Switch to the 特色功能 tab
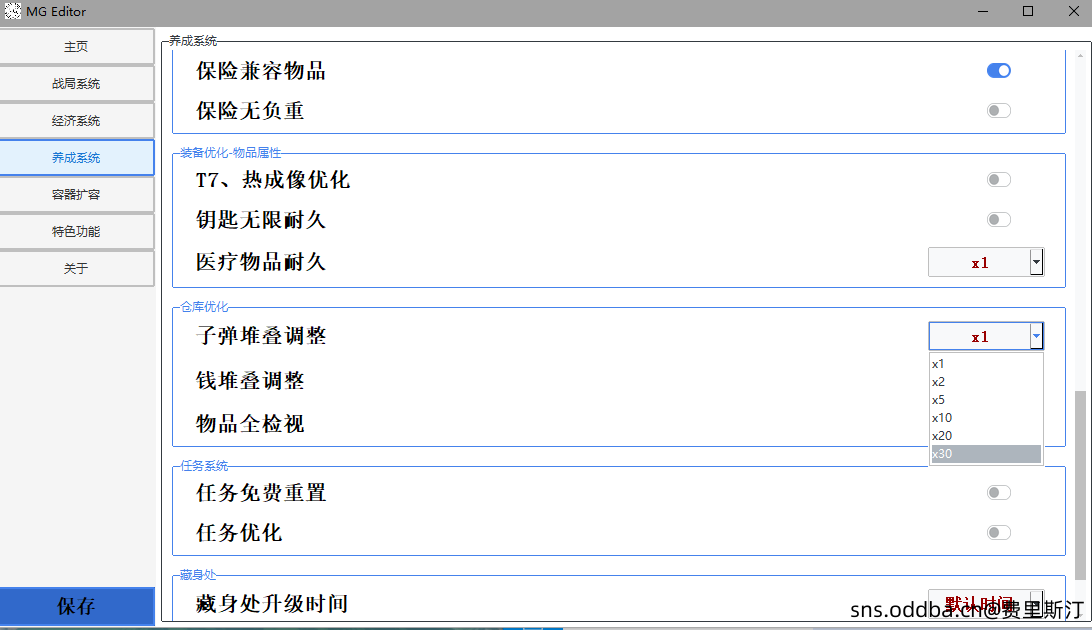The height and width of the screenshot is (630, 1092). [x=77, y=231]
